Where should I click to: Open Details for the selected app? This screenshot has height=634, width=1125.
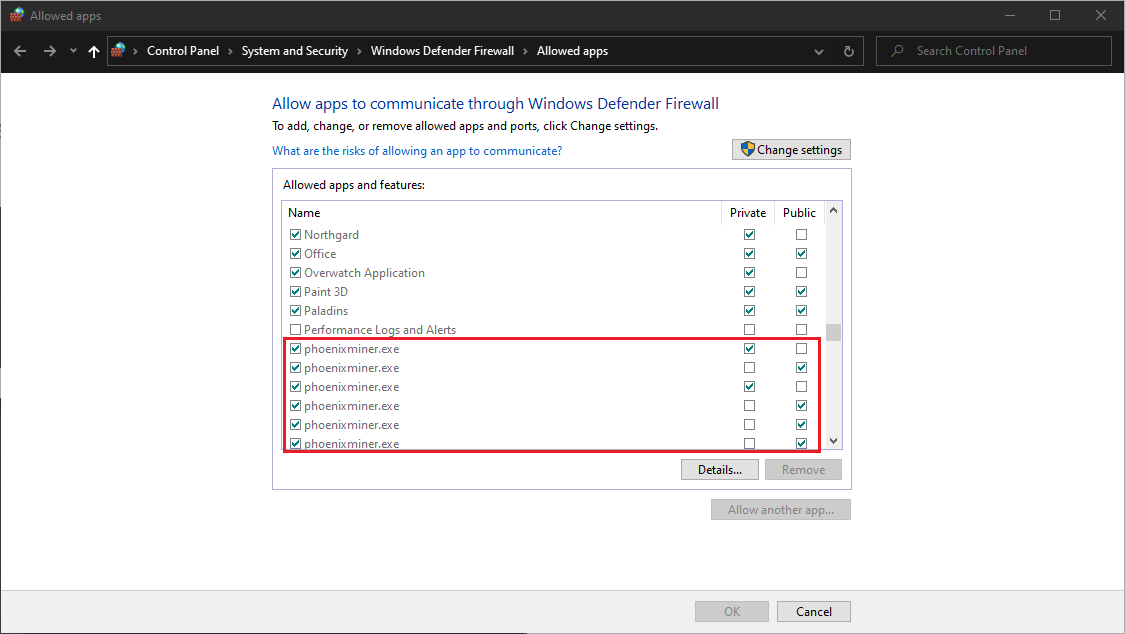[720, 470]
